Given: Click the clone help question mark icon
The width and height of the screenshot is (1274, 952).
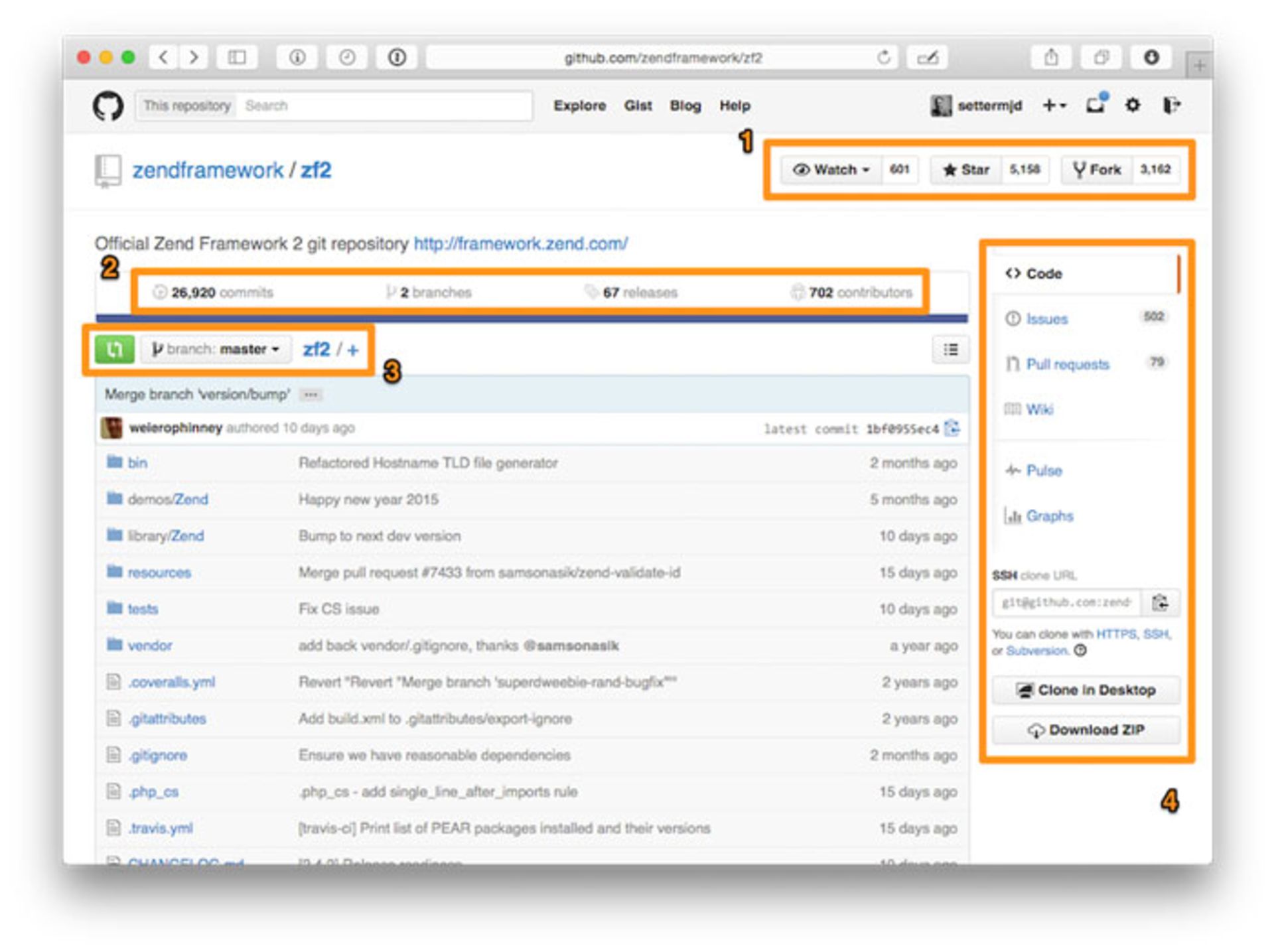Looking at the screenshot, I should pos(1080,650).
